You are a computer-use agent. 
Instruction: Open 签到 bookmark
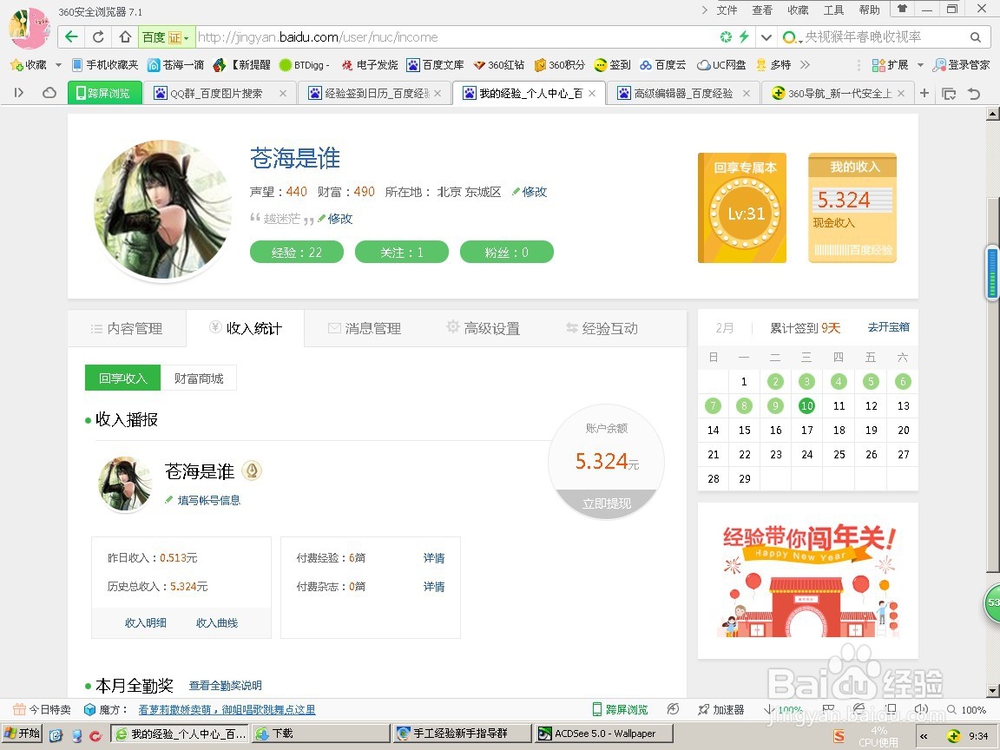pyautogui.click(x=612, y=65)
